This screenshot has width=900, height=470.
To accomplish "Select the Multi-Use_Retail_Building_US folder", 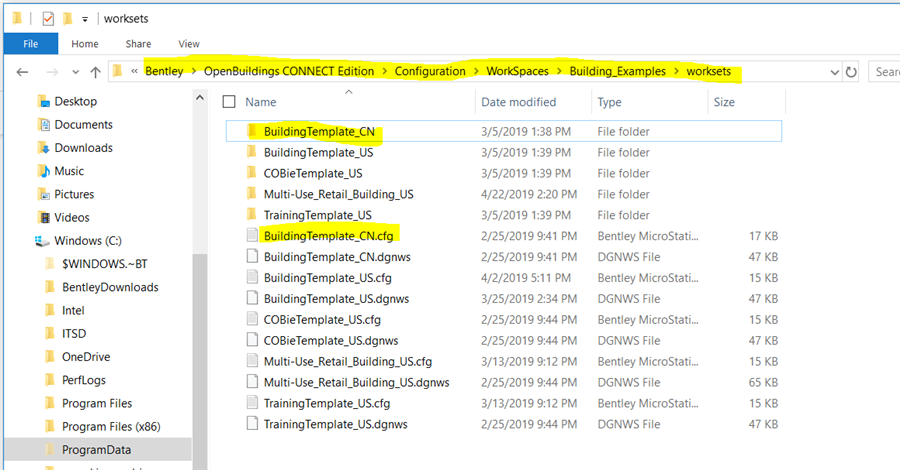I will coord(339,194).
